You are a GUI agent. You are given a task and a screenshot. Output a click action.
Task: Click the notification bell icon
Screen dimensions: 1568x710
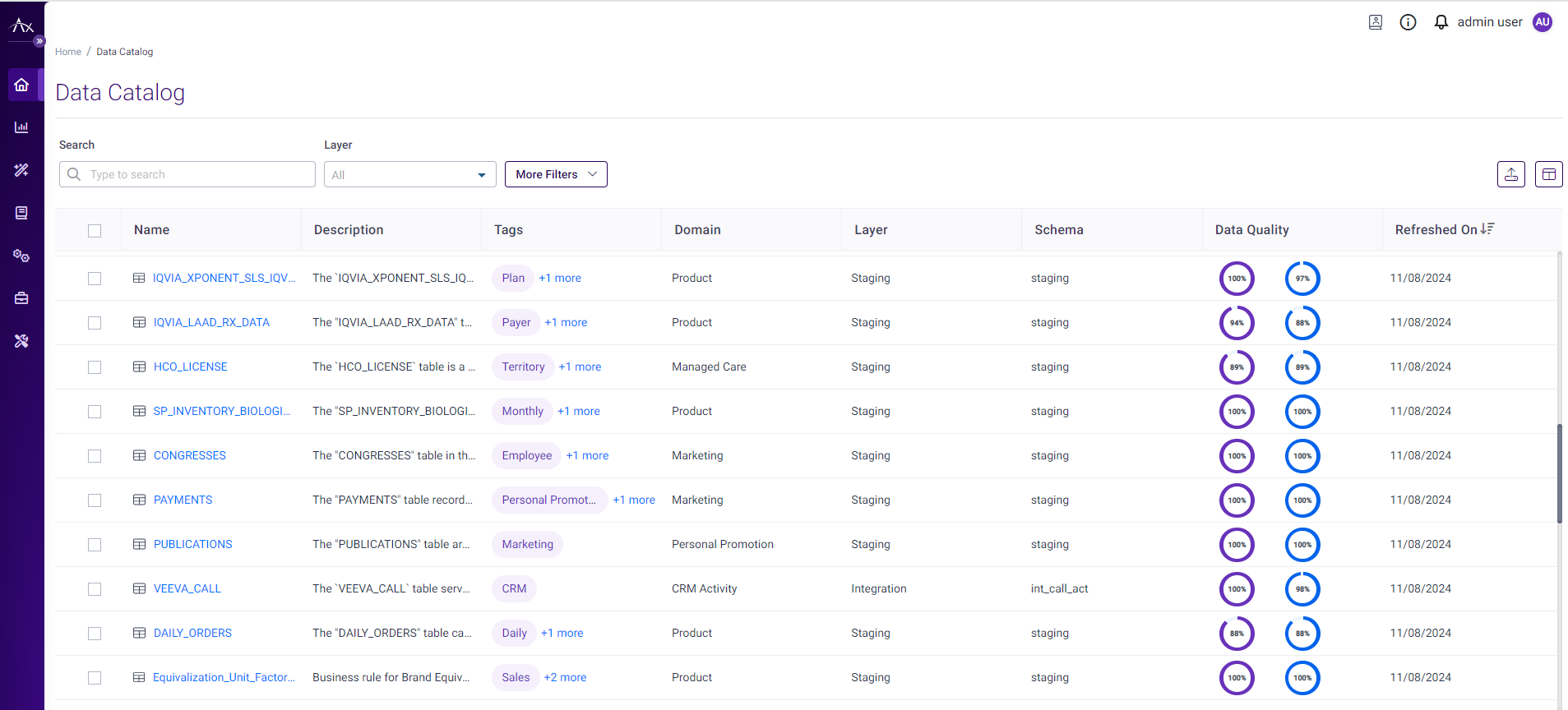click(1441, 22)
